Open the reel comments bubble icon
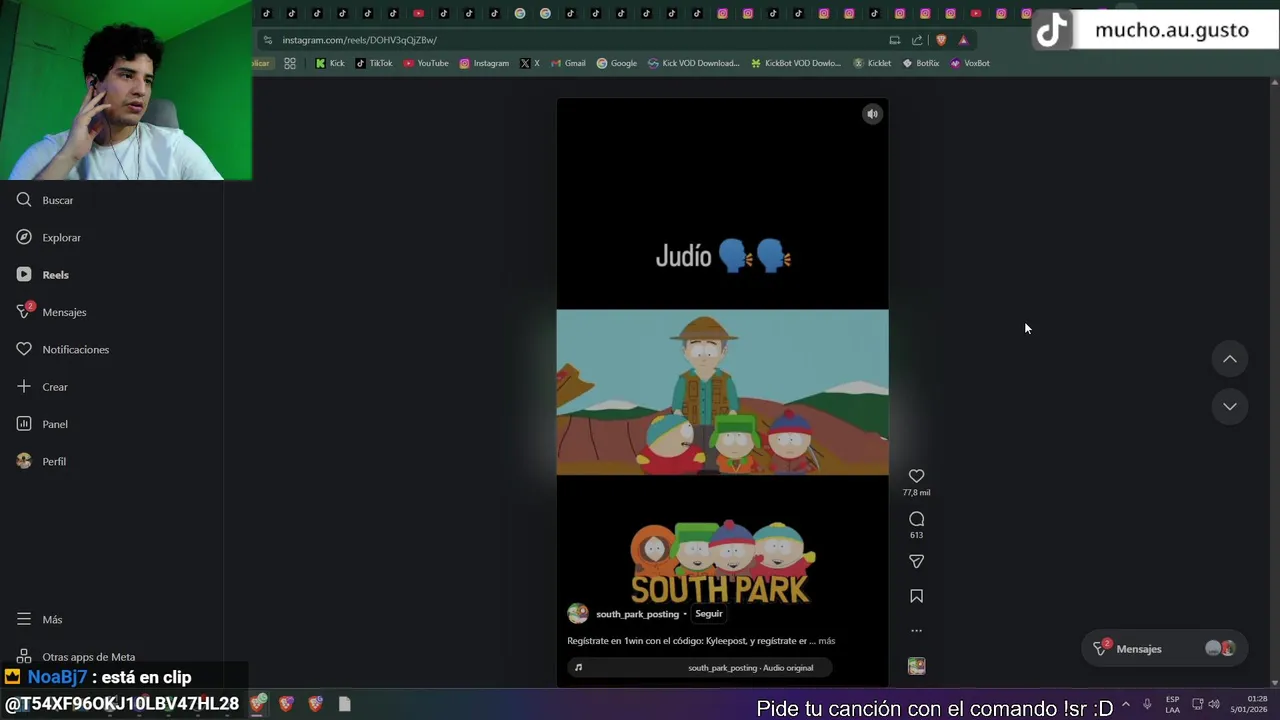 (x=916, y=519)
